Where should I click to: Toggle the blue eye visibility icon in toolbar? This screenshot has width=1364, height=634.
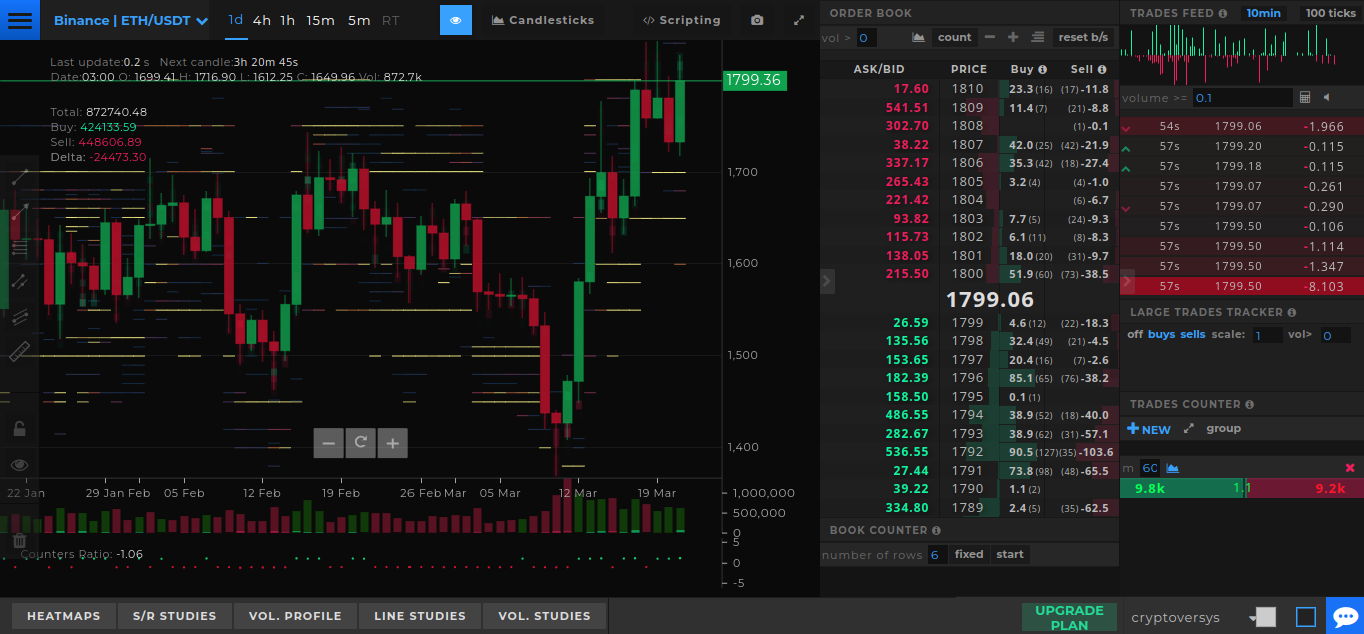(456, 20)
